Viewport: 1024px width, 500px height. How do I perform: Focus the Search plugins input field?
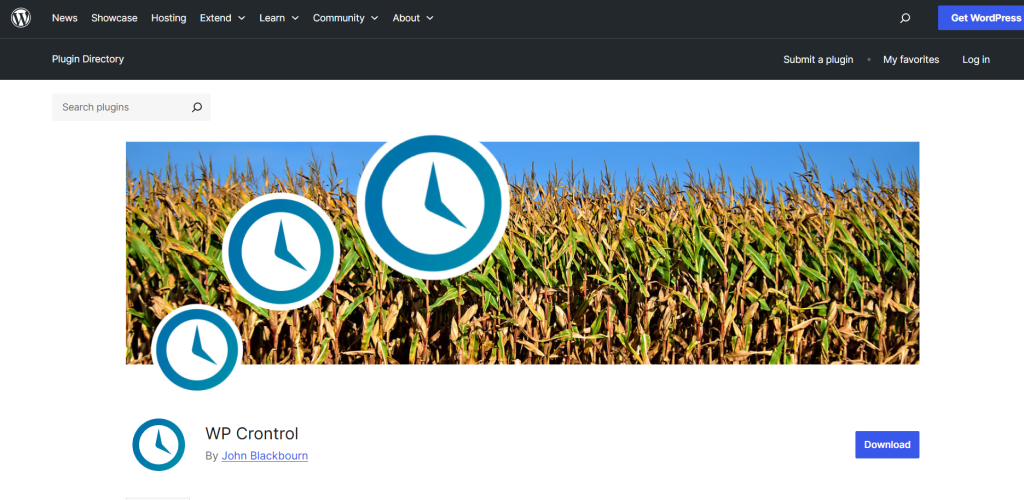pos(120,107)
